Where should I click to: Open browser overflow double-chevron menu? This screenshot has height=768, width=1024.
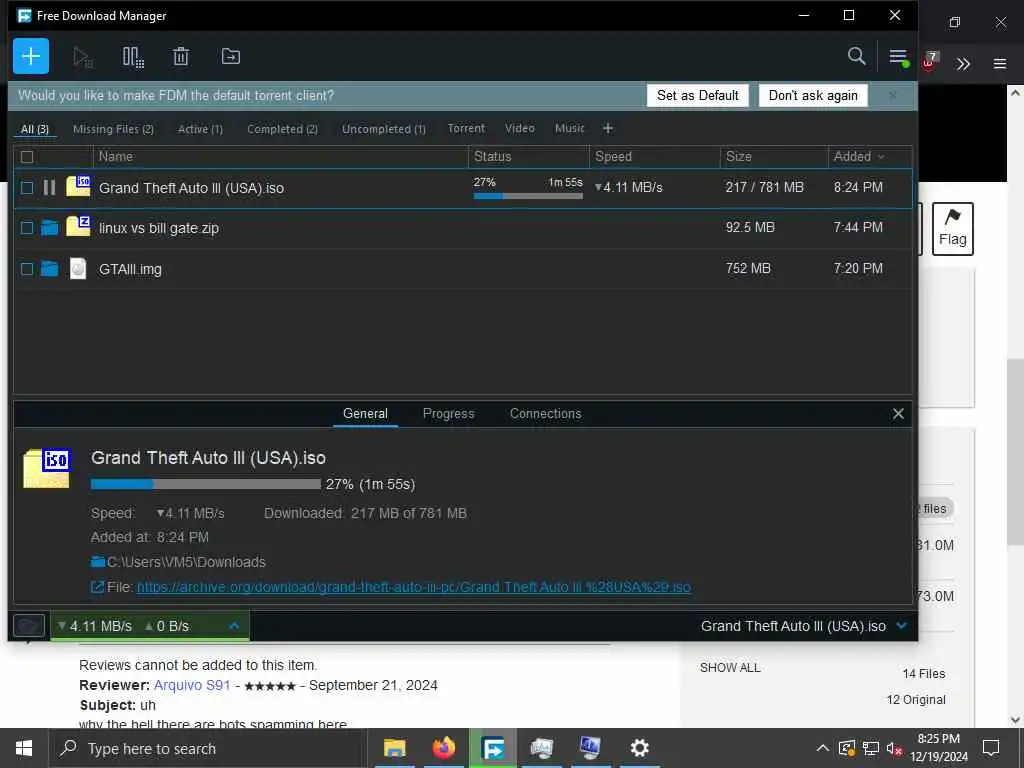[963, 64]
